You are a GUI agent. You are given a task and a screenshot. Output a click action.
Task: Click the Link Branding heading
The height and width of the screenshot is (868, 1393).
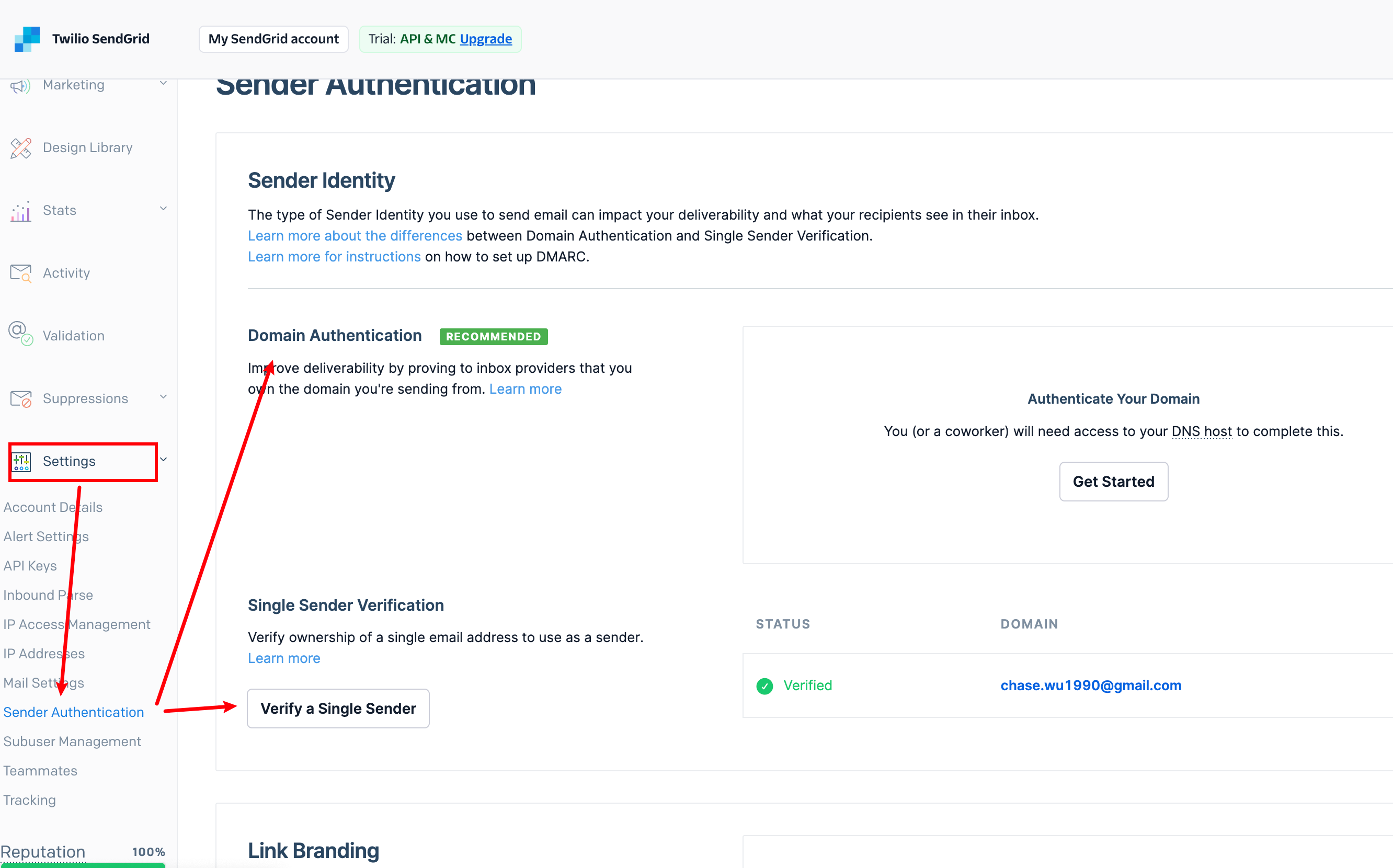313,851
